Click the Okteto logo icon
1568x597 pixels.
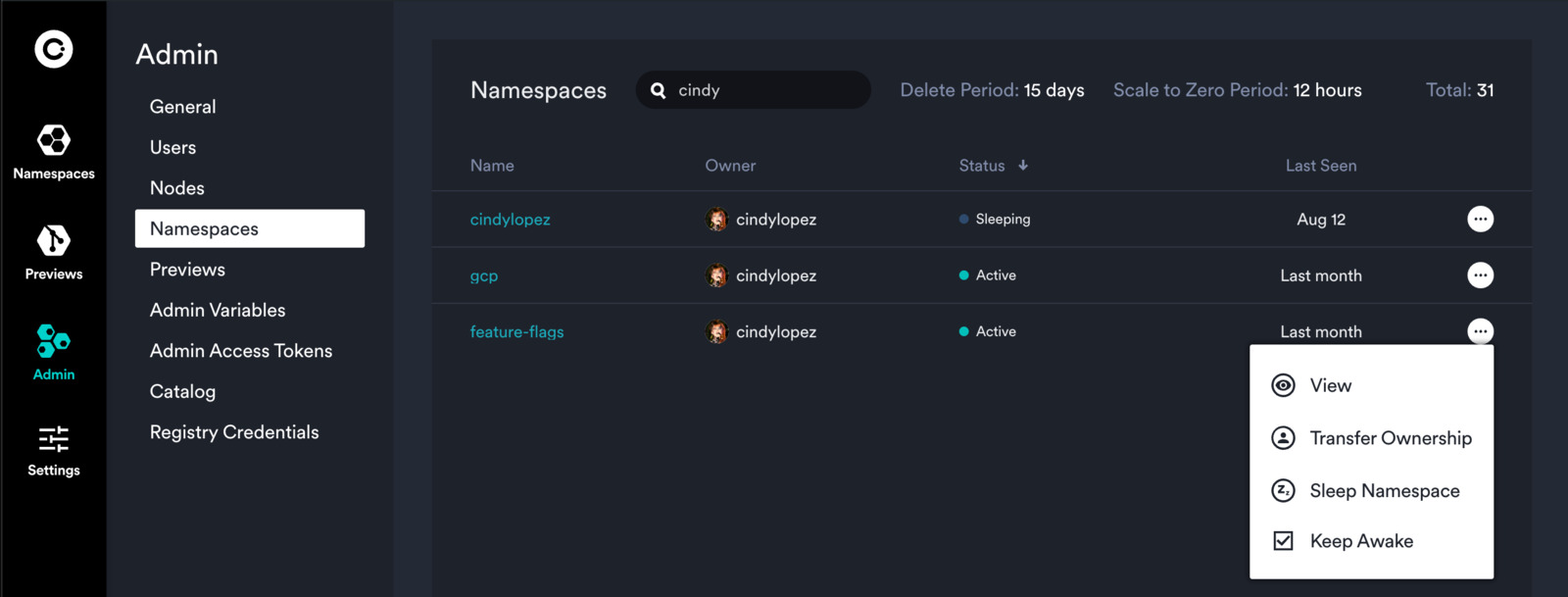click(54, 49)
